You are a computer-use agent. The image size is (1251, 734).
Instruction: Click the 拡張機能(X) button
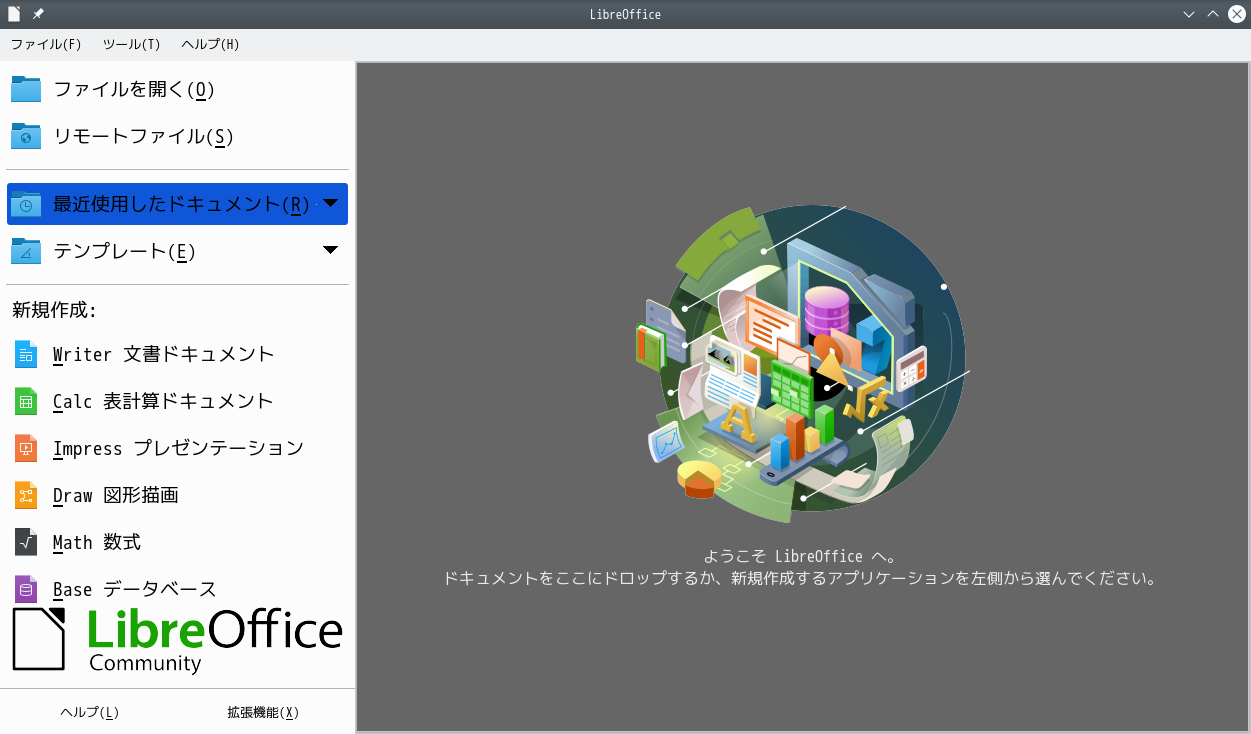point(263,712)
